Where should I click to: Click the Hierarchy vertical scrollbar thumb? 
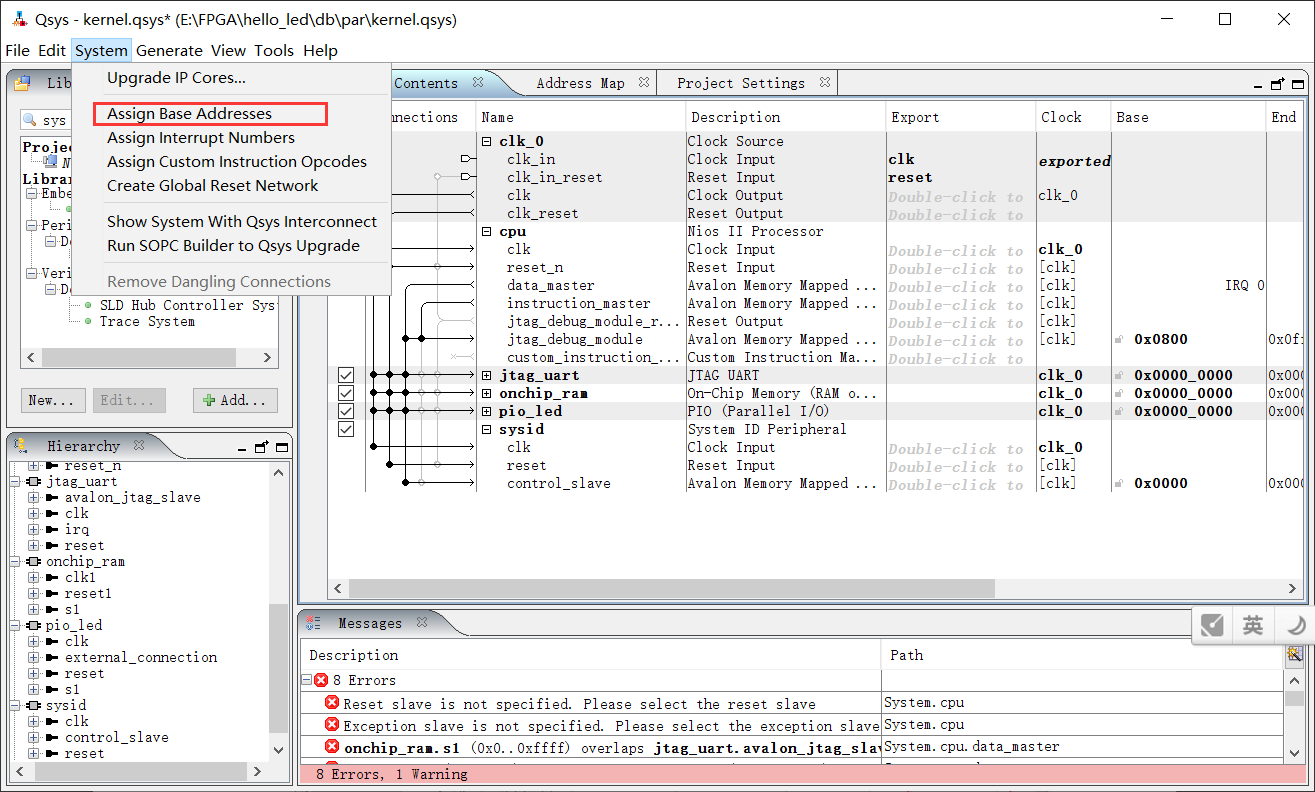[x=277, y=667]
